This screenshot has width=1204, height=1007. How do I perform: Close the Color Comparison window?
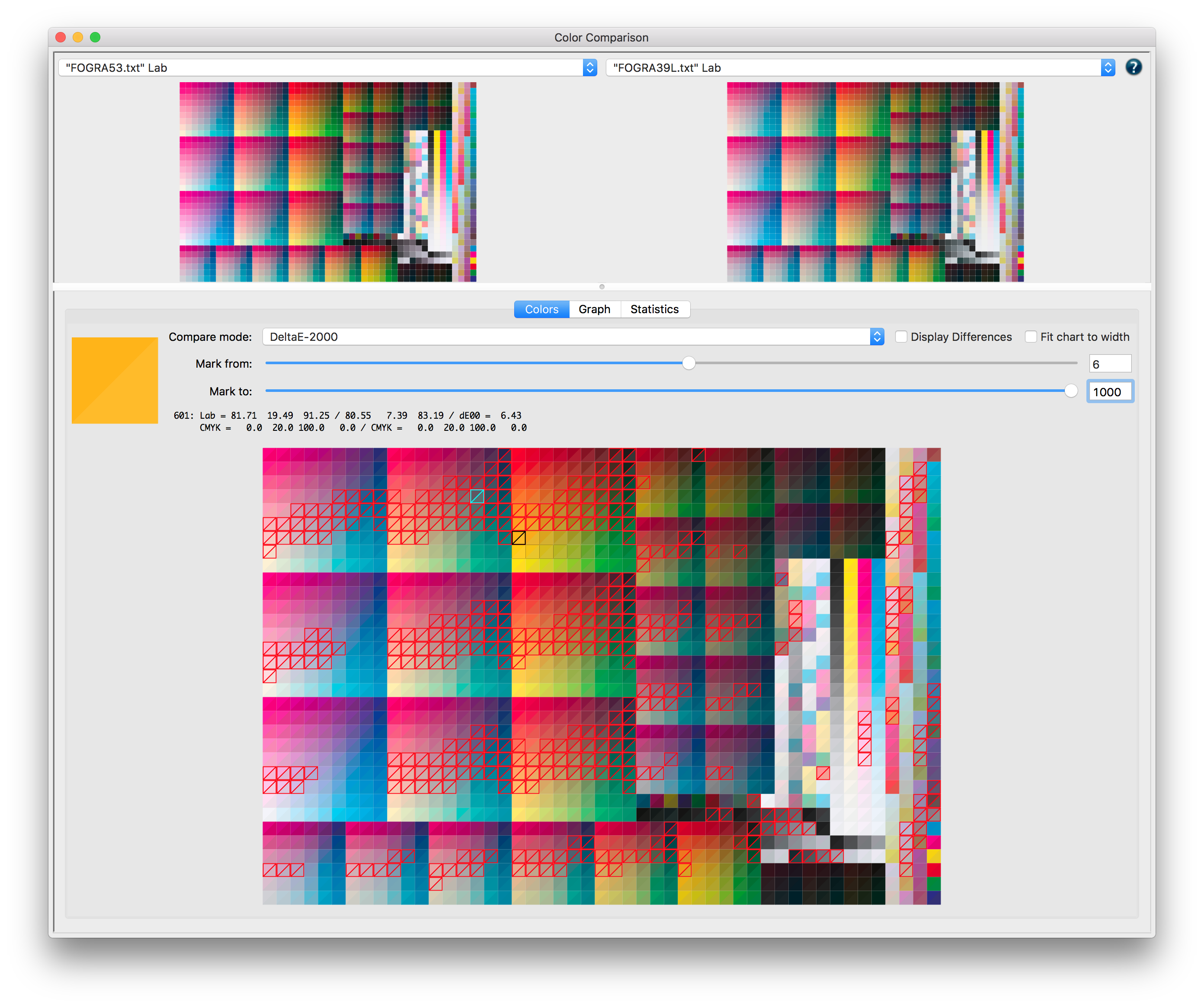61,37
